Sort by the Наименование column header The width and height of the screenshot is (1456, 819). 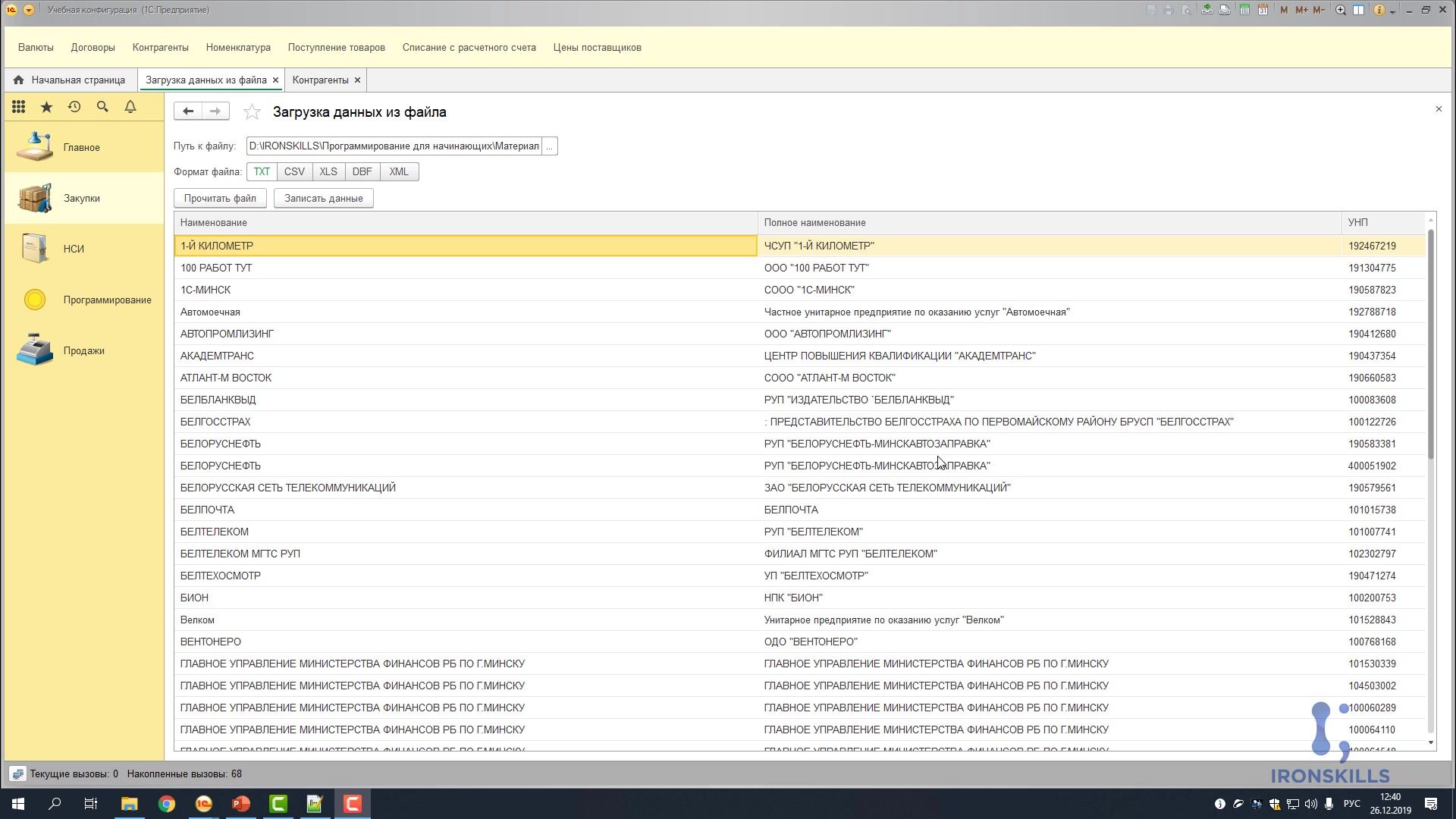466,222
